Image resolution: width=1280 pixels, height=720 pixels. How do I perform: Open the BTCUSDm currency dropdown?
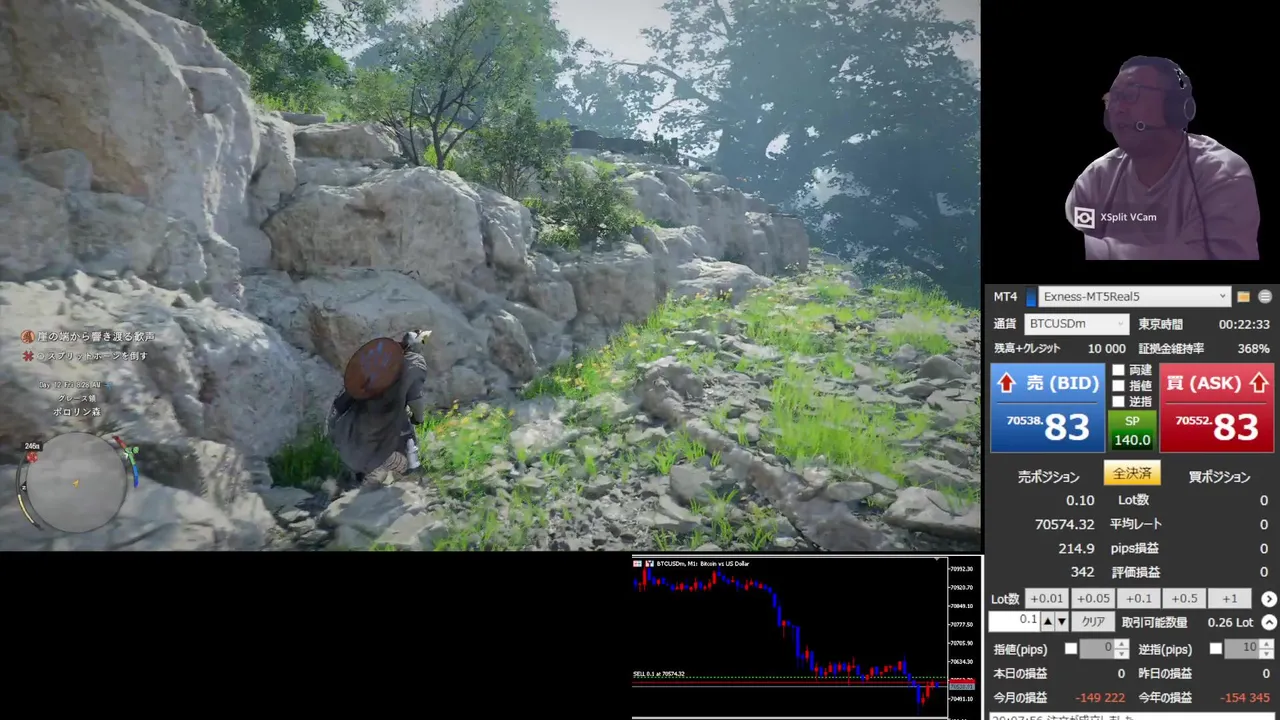[1077, 324]
